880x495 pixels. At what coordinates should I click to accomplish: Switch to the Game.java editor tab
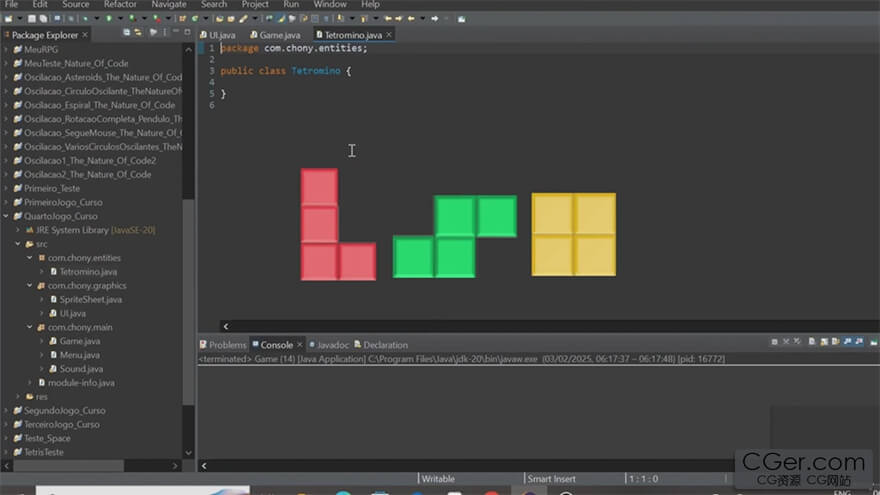279,35
